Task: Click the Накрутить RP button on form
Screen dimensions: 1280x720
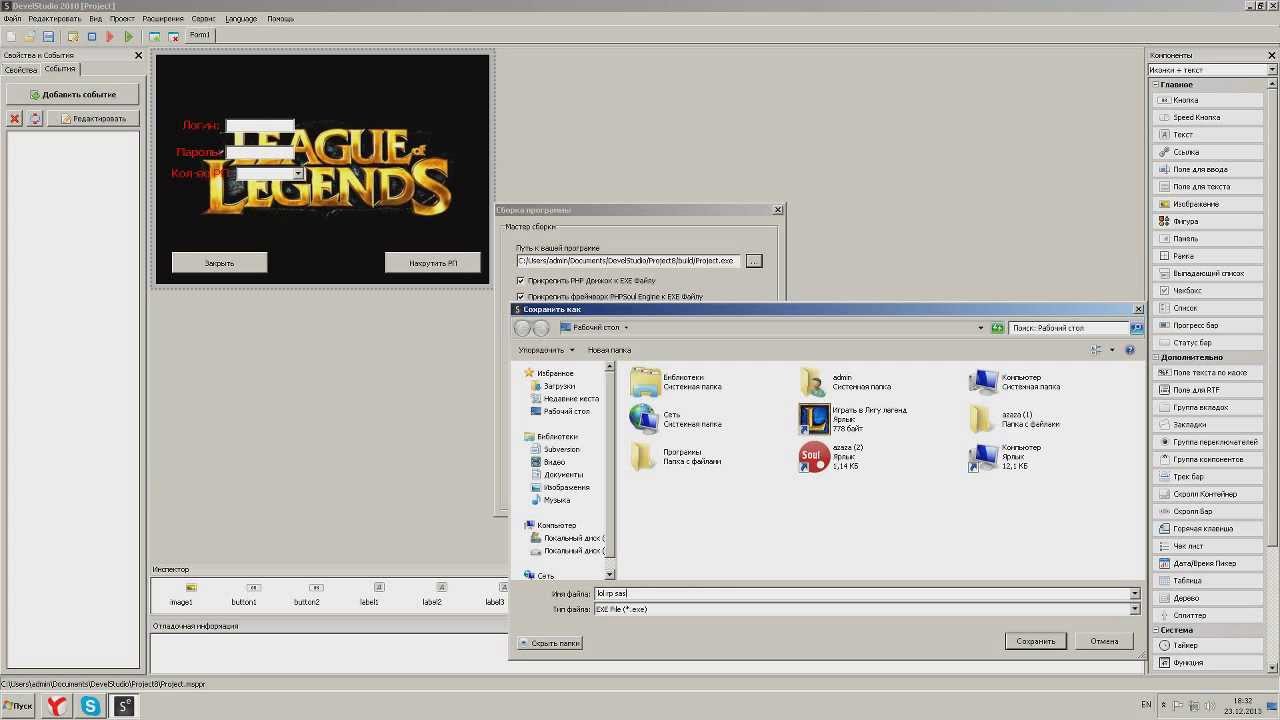Action: (432, 263)
